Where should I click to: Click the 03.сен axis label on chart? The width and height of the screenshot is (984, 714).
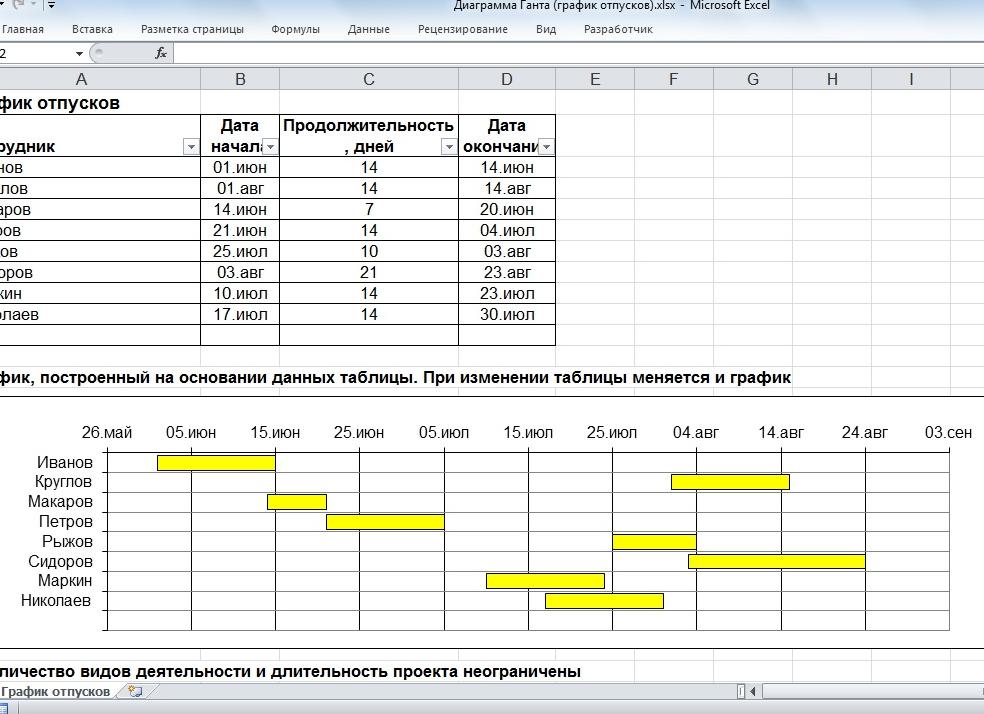[x=948, y=432]
